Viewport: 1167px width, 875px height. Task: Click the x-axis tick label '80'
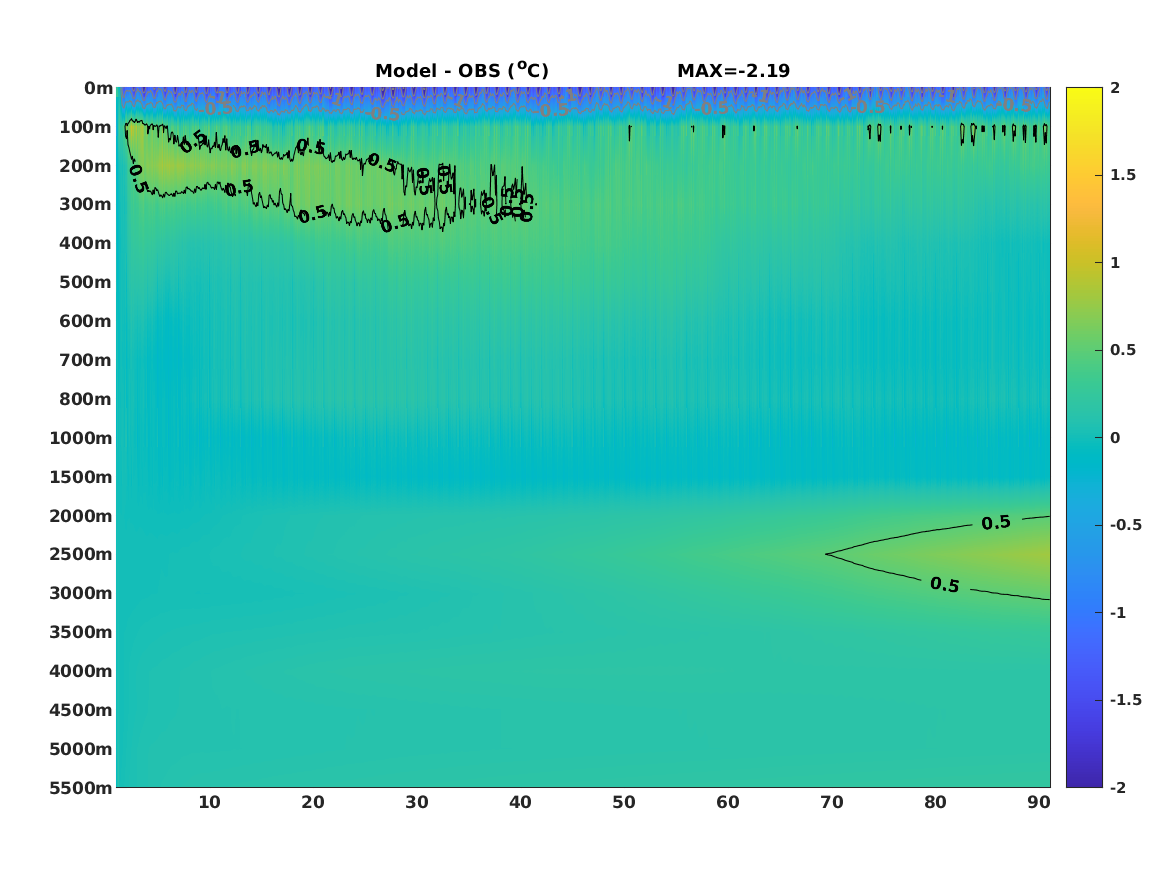[936, 802]
